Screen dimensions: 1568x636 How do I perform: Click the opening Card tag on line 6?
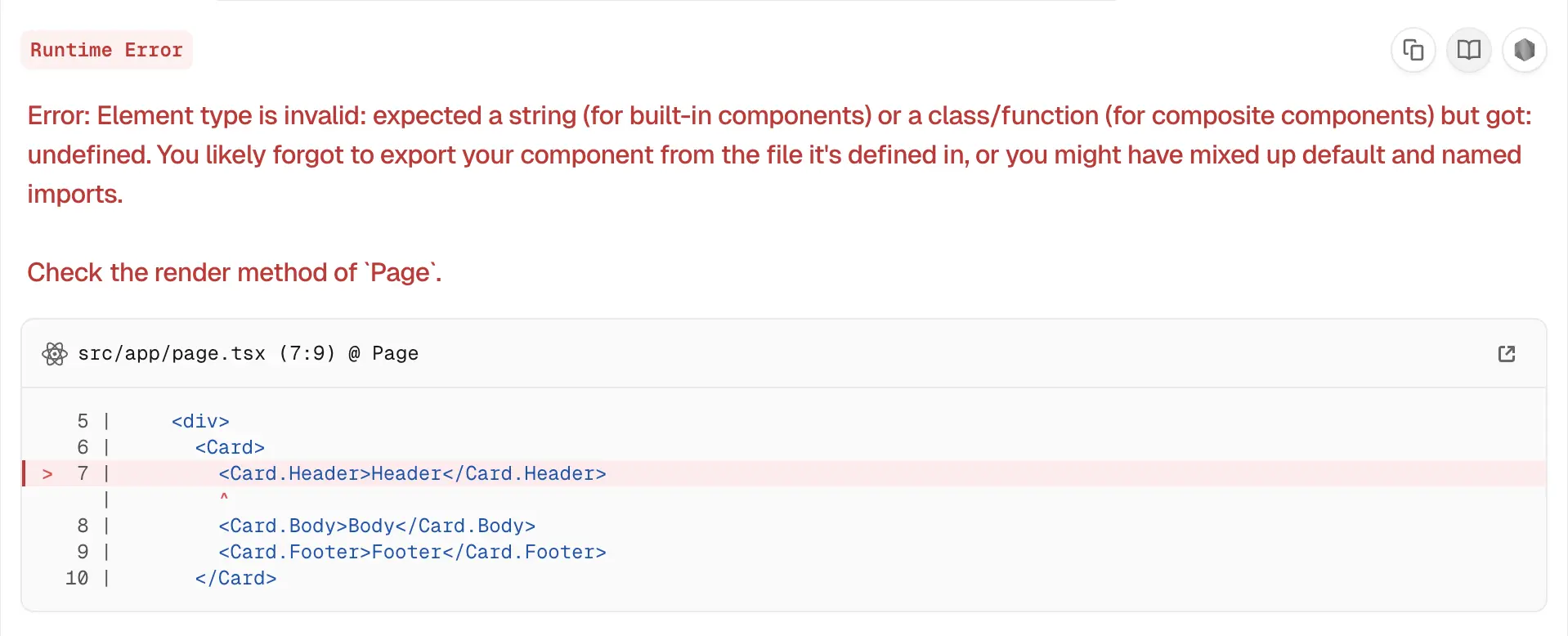230,448
